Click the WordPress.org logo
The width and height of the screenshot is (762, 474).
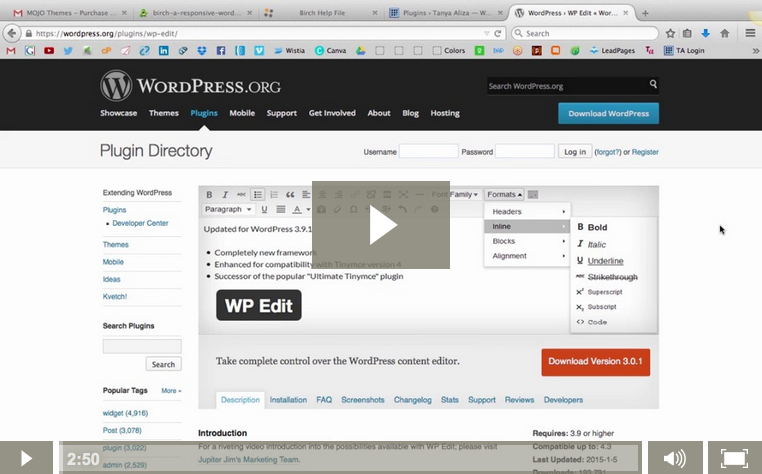(x=190, y=86)
